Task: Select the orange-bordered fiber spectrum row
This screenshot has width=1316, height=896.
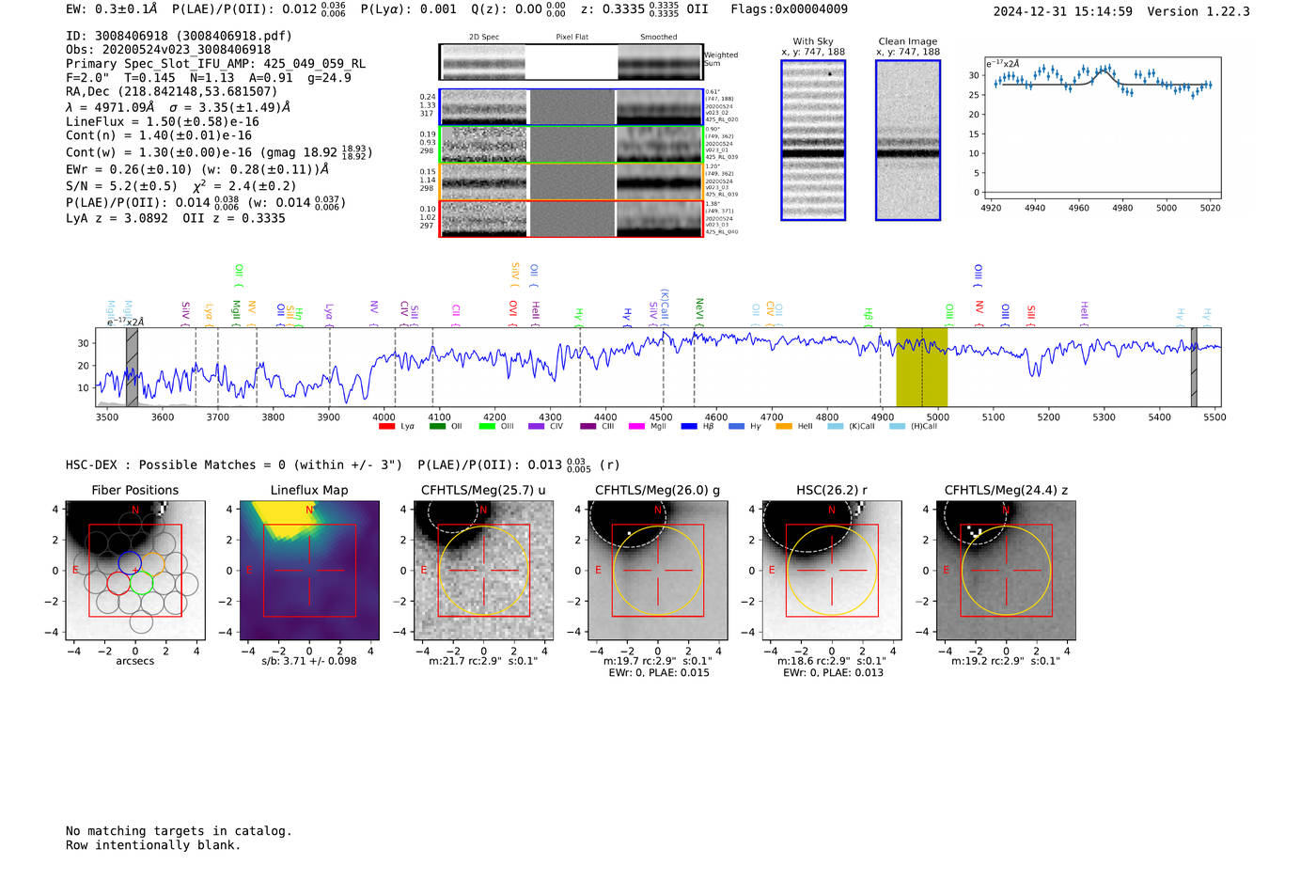Action: (571, 181)
